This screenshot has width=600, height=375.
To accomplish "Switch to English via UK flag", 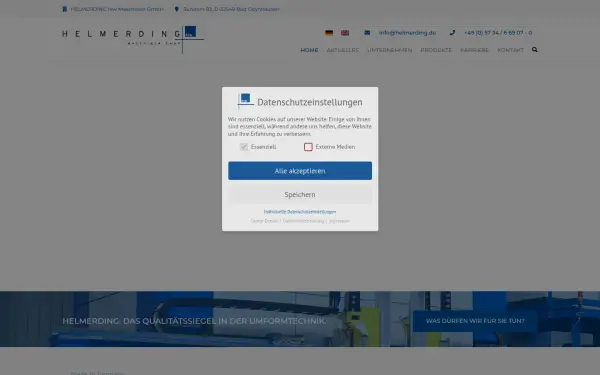I will 345,33.
